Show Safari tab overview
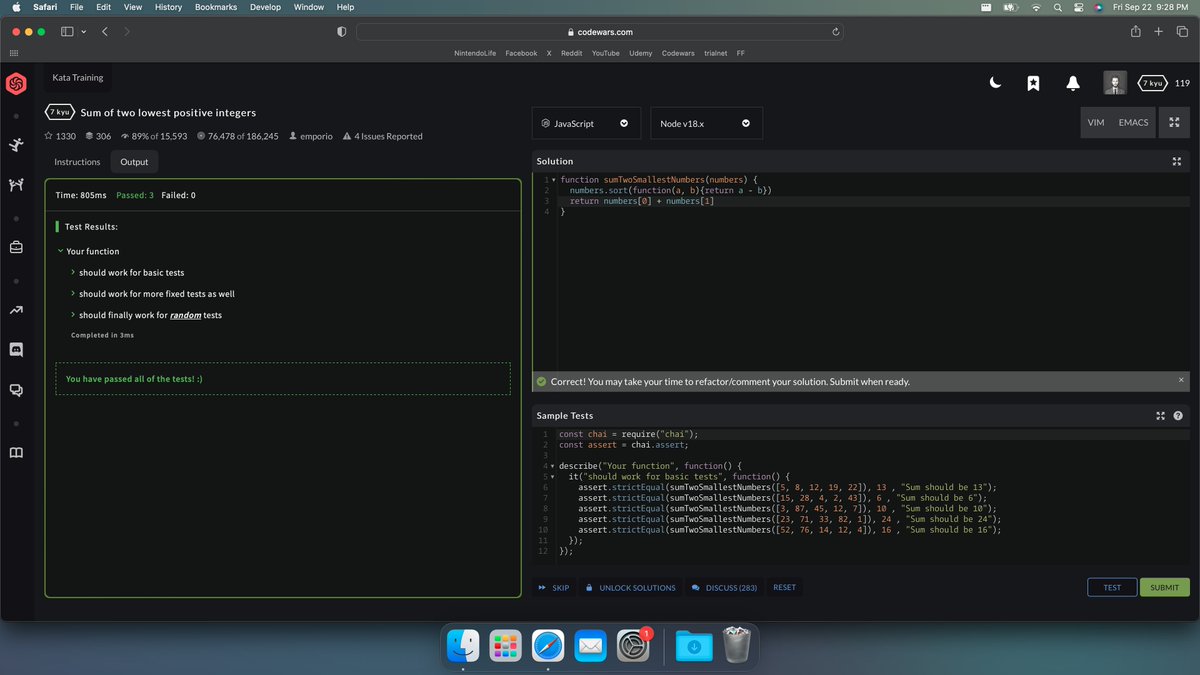This screenshot has height=675, width=1200. point(1181,32)
